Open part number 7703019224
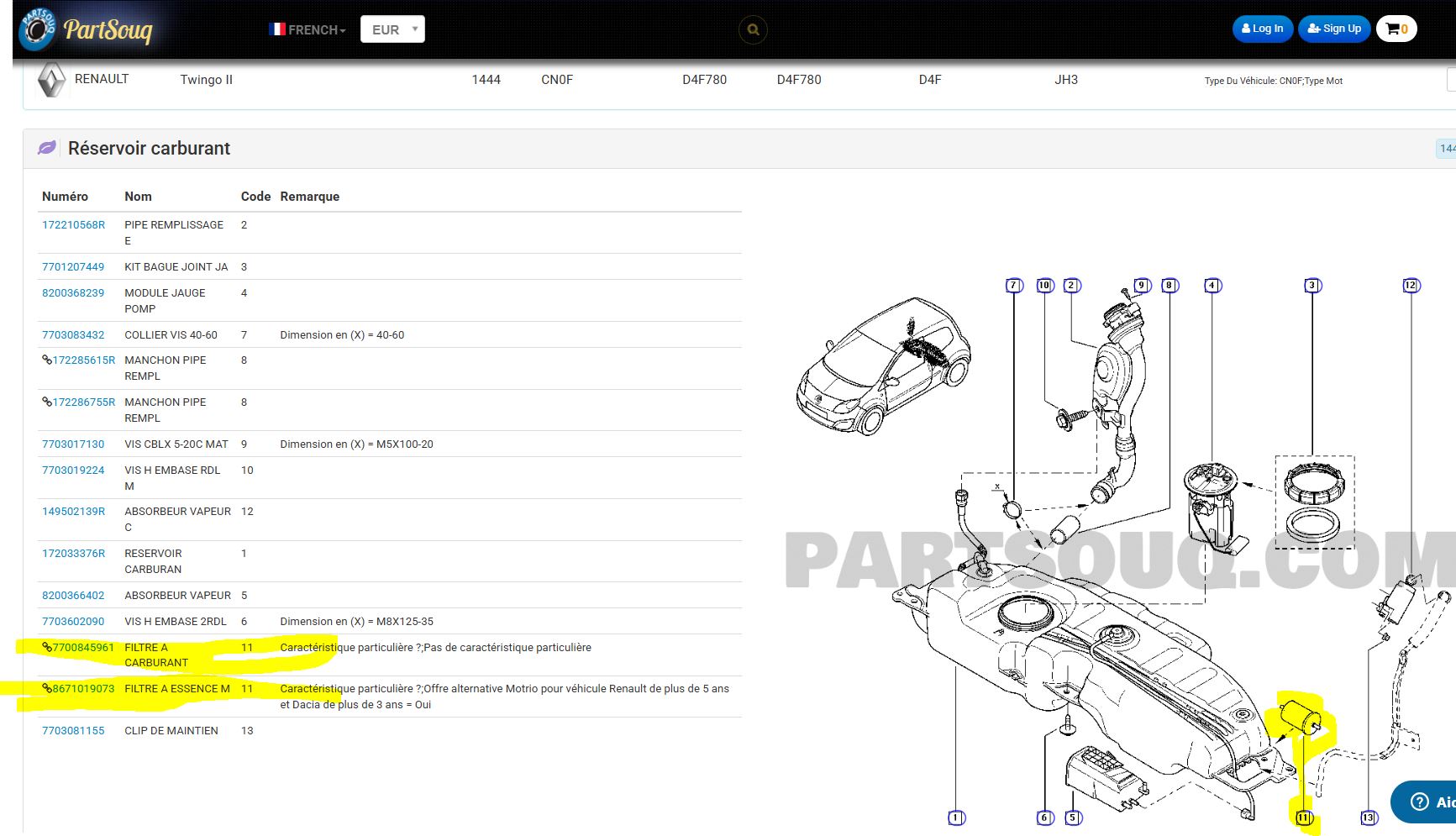 (x=73, y=471)
